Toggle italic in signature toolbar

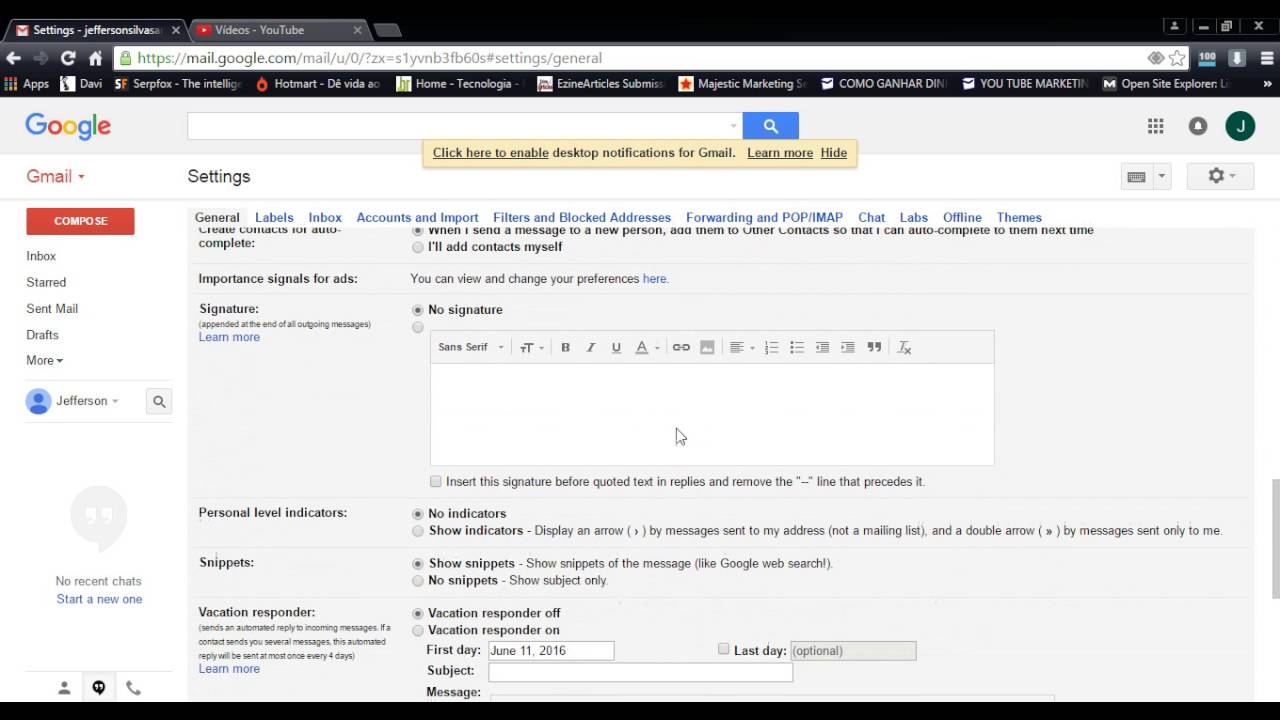[x=591, y=347]
